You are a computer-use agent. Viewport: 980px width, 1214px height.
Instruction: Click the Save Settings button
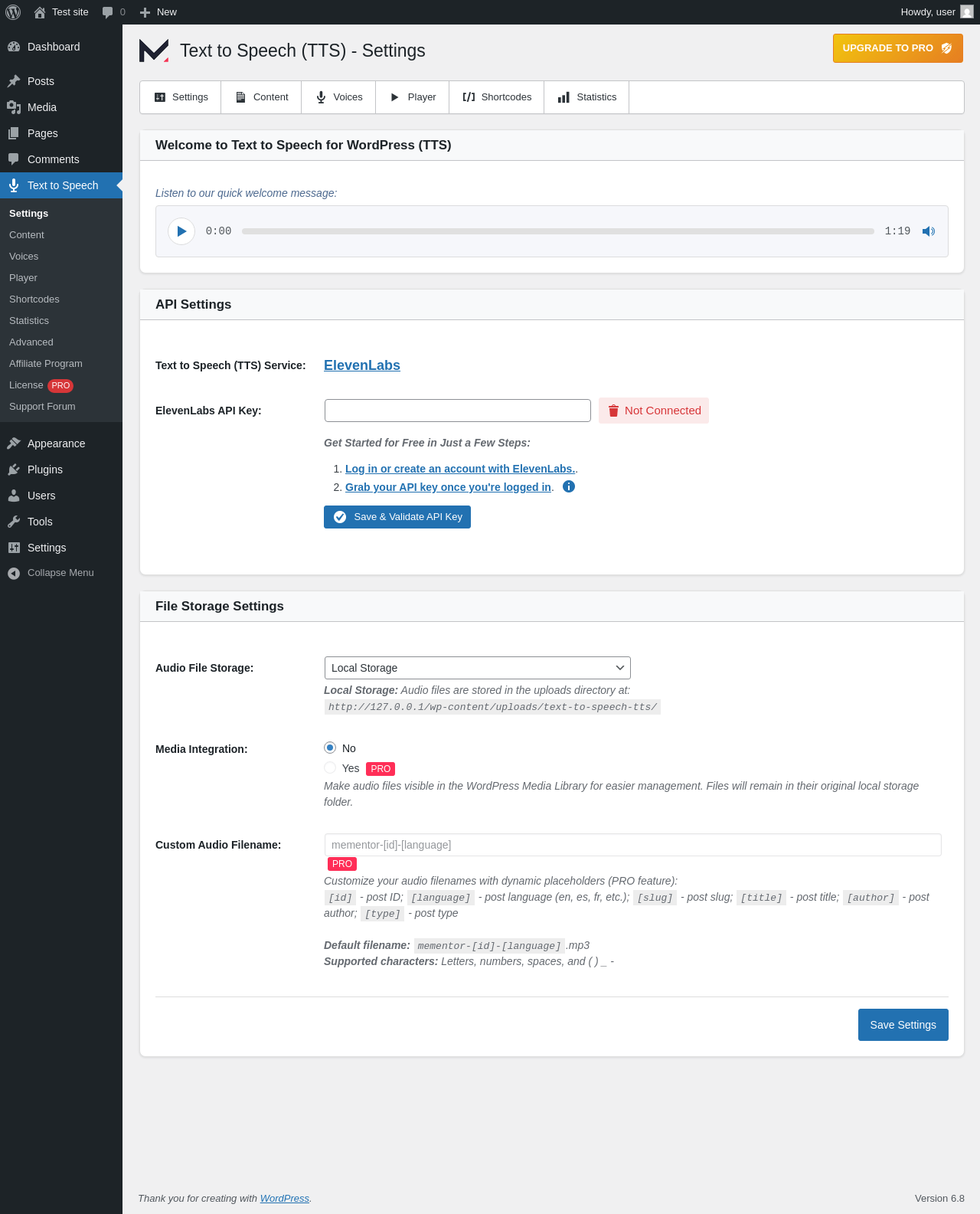(x=903, y=1025)
